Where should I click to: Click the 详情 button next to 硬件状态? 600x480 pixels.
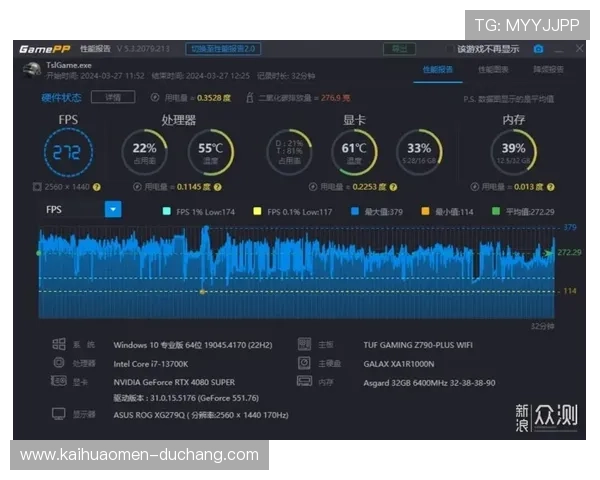(x=112, y=97)
